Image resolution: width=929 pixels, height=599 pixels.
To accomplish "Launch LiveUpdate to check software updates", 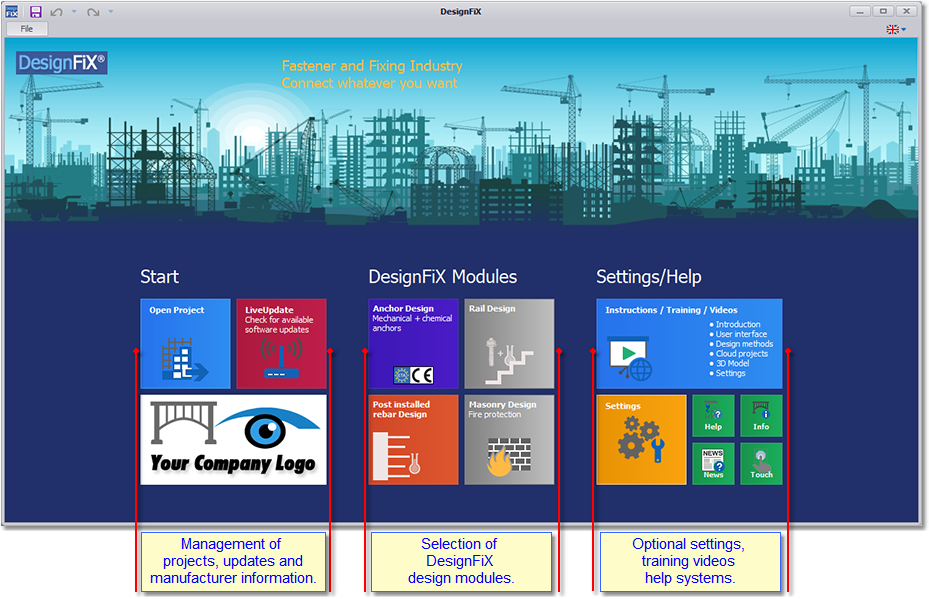I will click(x=281, y=344).
